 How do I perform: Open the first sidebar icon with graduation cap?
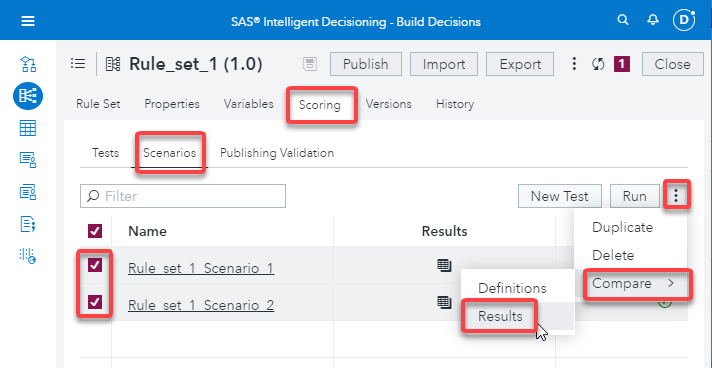tap(28, 64)
